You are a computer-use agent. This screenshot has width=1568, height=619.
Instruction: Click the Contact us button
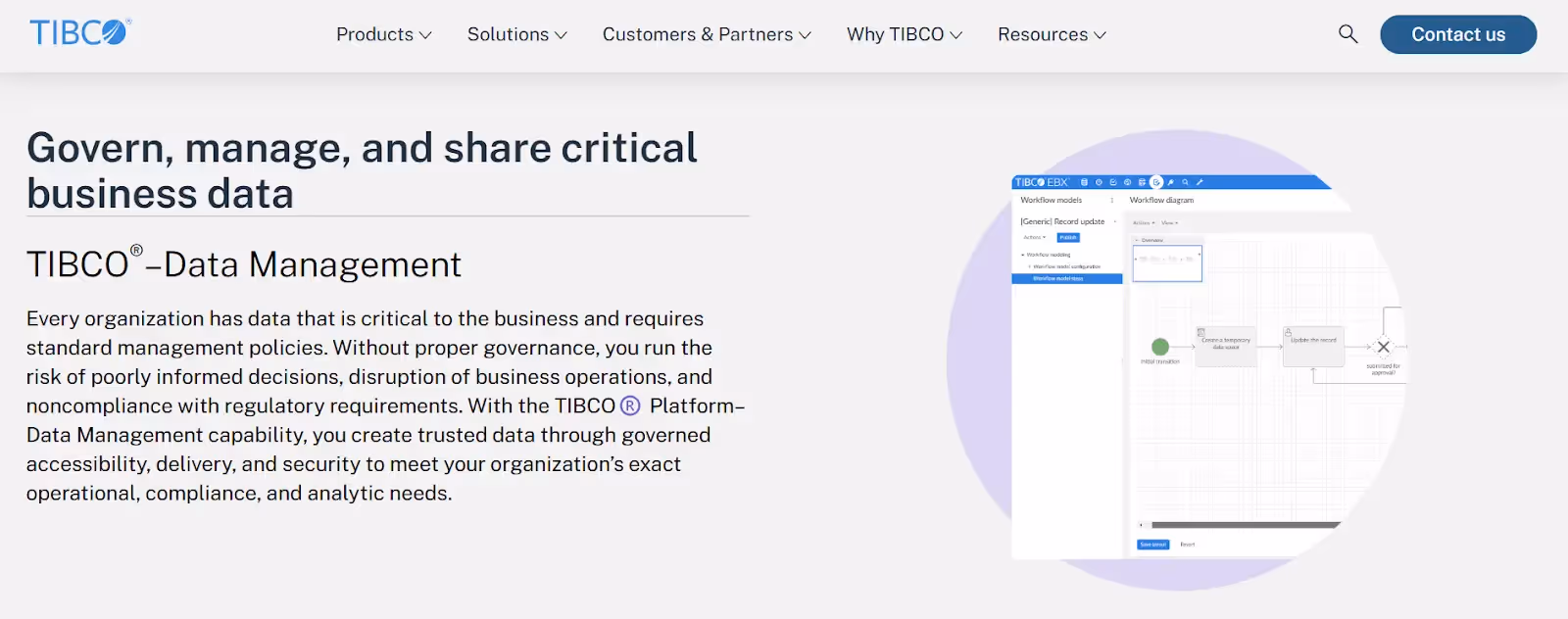point(1458,34)
